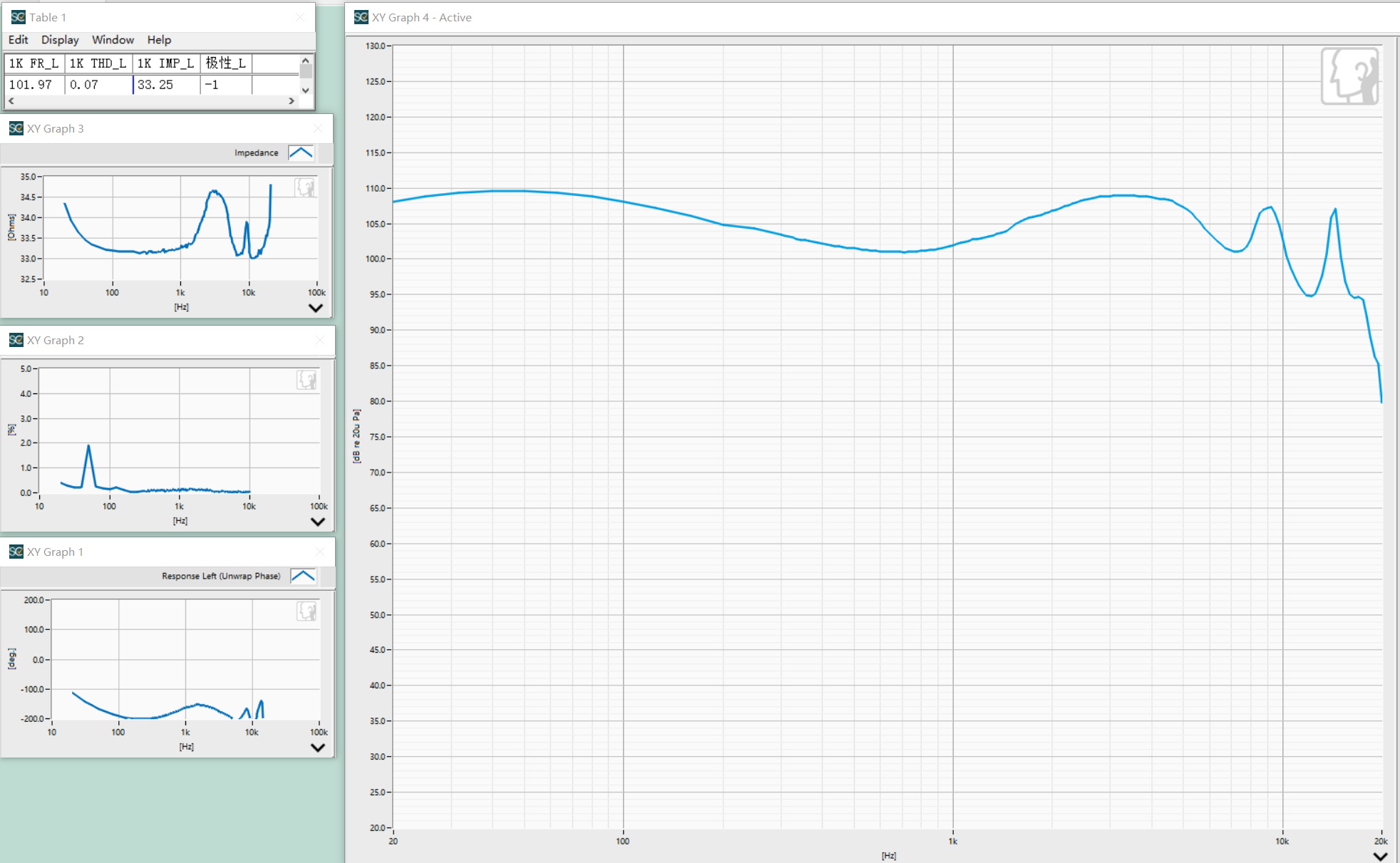Close the XY Graph 1 window

pos(320,552)
